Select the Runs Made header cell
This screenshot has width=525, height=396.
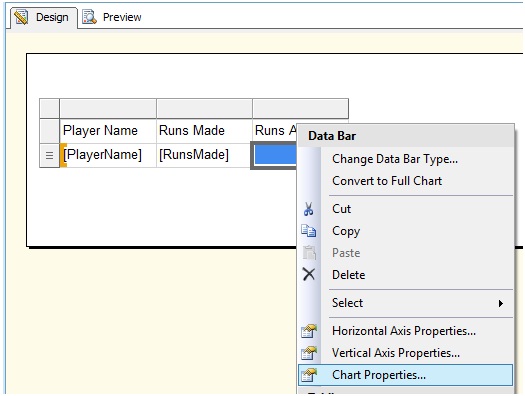tap(204, 131)
